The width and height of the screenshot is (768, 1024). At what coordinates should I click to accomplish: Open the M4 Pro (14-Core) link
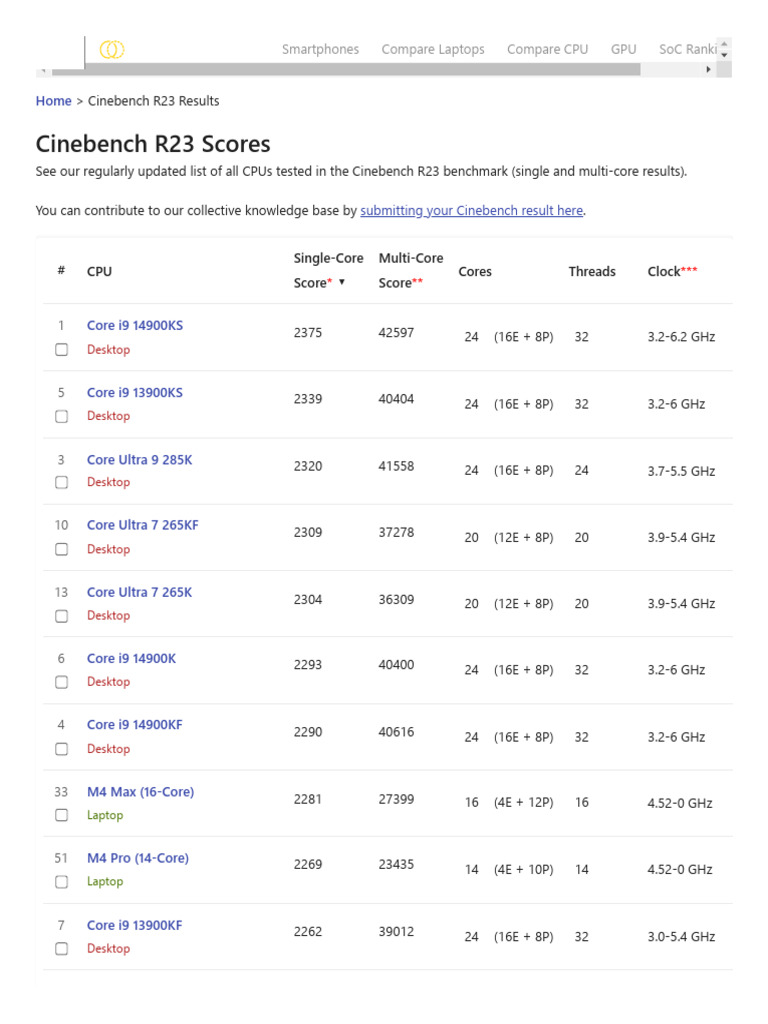(137, 858)
